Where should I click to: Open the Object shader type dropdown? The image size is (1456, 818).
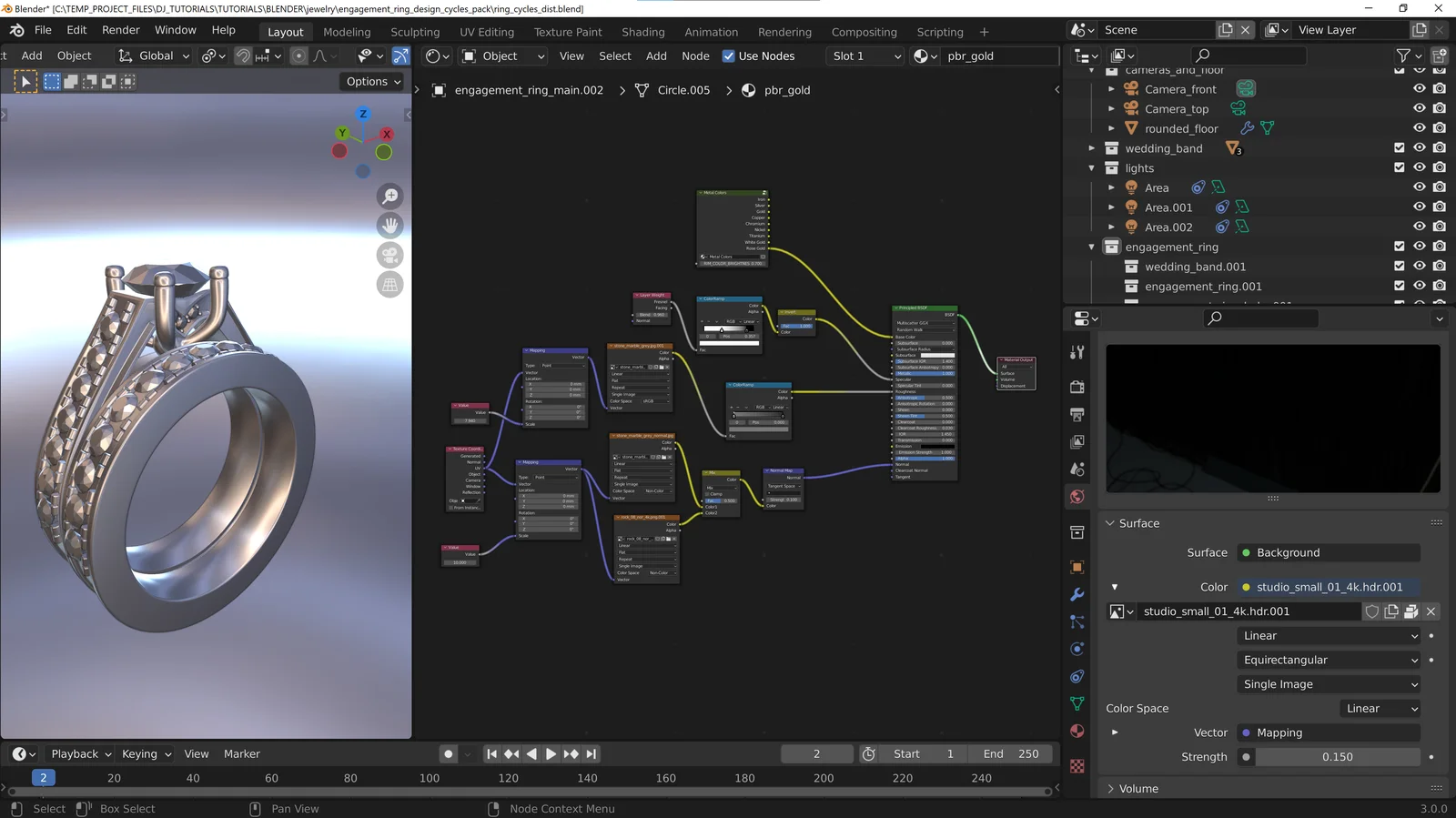[x=503, y=56]
